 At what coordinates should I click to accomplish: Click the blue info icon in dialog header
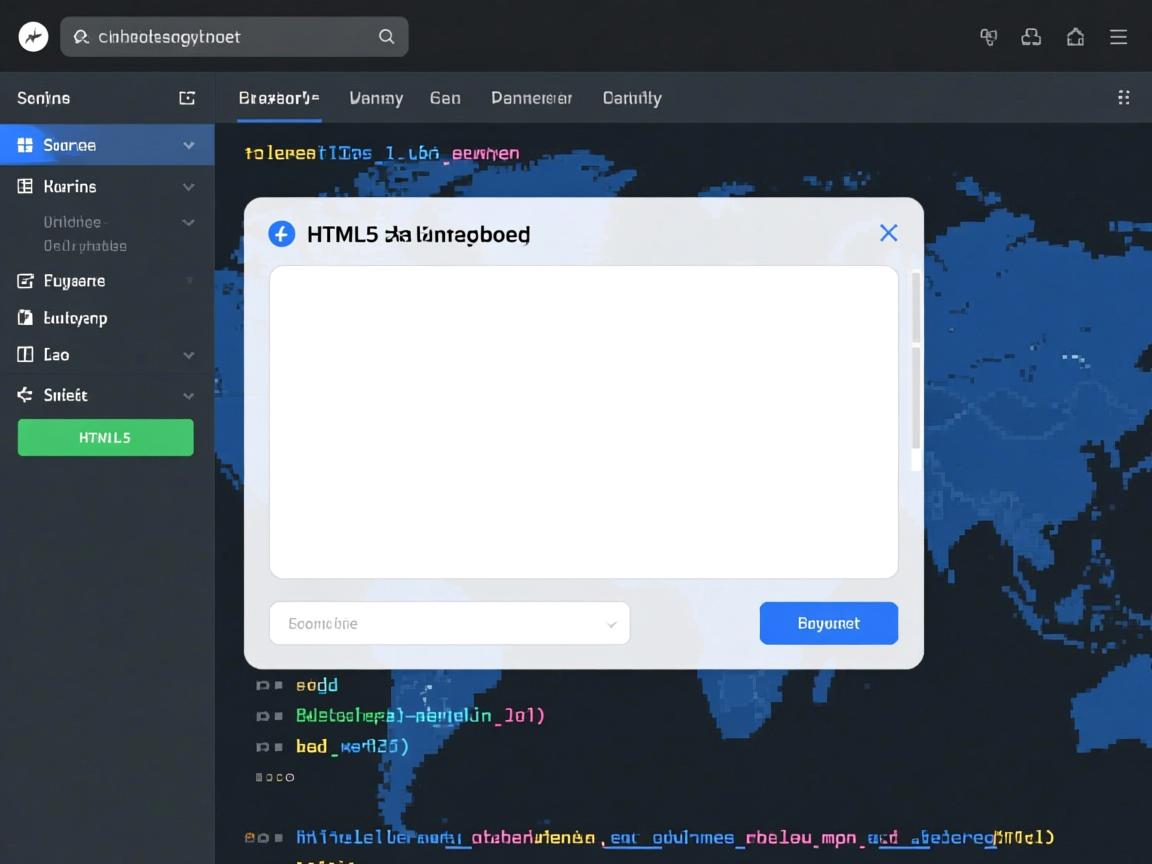(281, 233)
